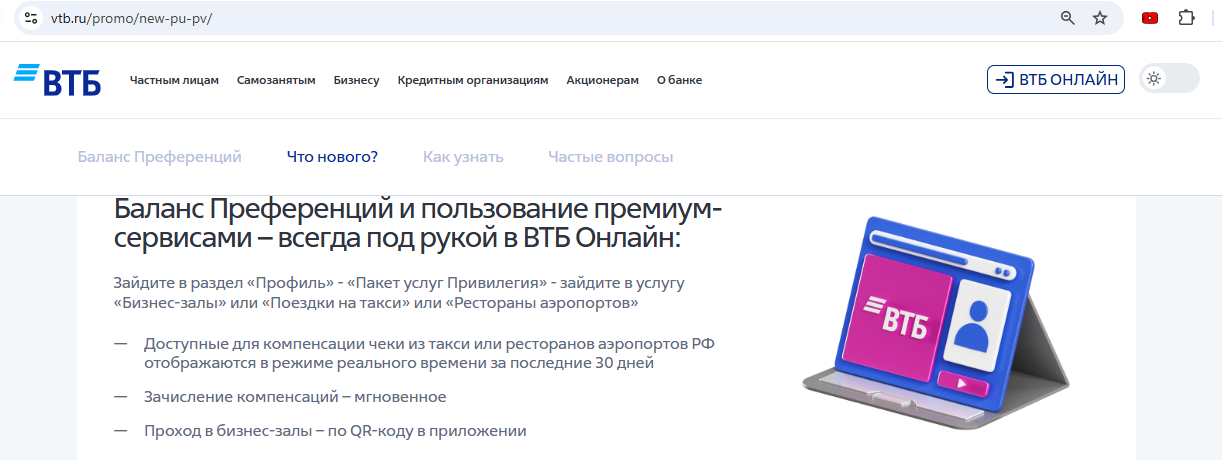The width and height of the screenshot is (1222, 460).
Task: Open Кредитным организациям section
Action: pyautogui.click(x=472, y=80)
